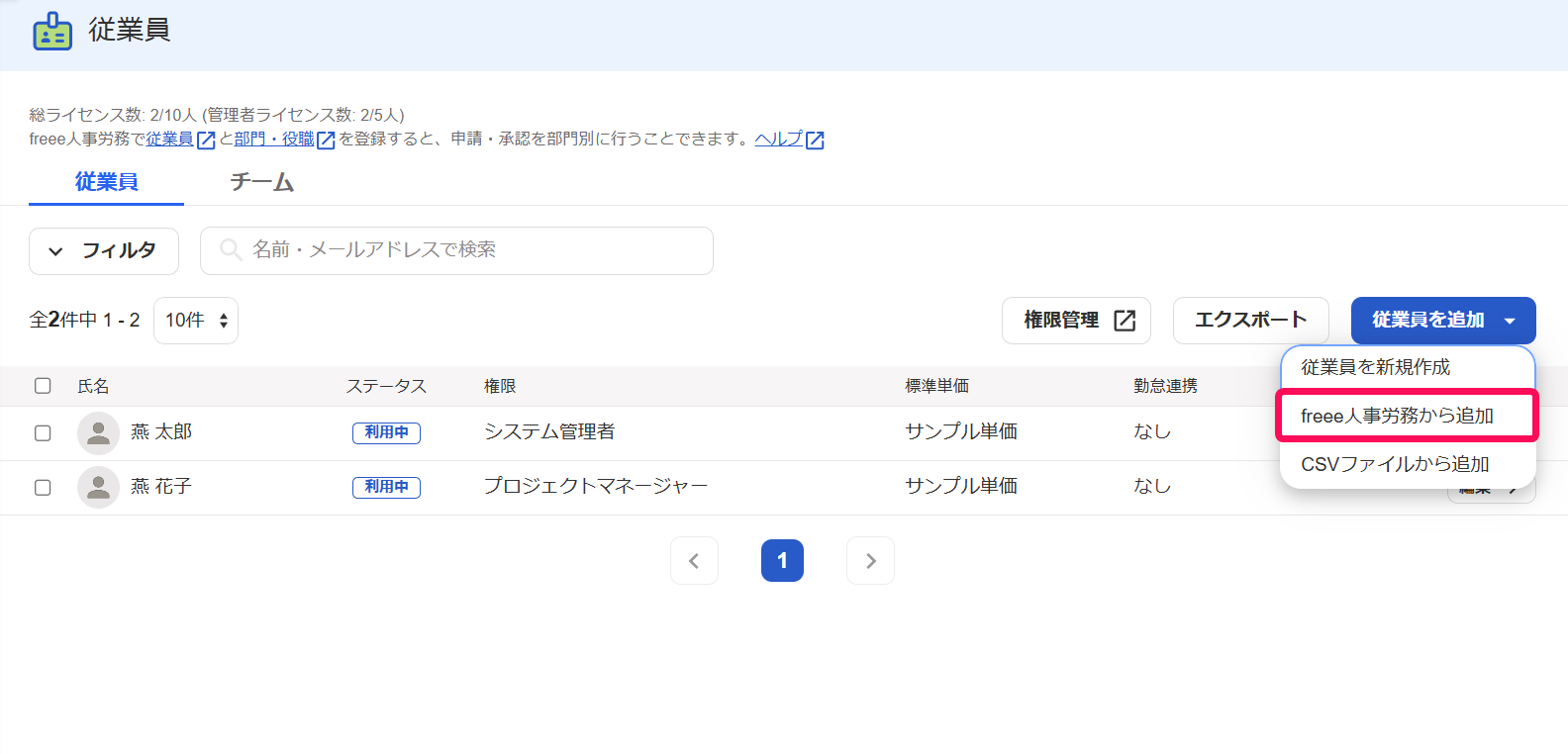Expand the フィルタ panel
This screenshot has height=754, width=1568.
point(104,251)
